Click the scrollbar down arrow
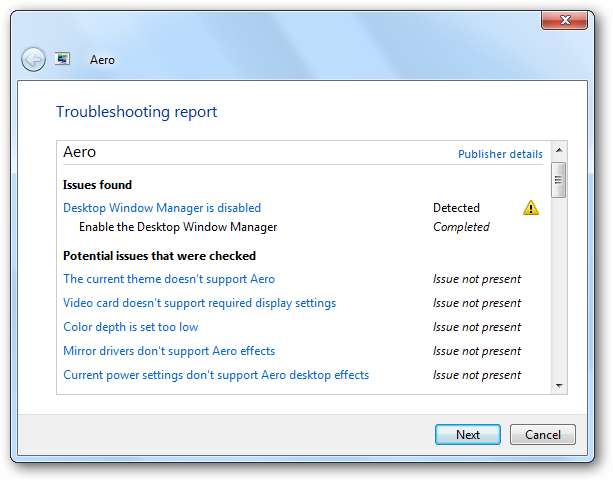This screenshot has width=613, height=481. point(559,385)
